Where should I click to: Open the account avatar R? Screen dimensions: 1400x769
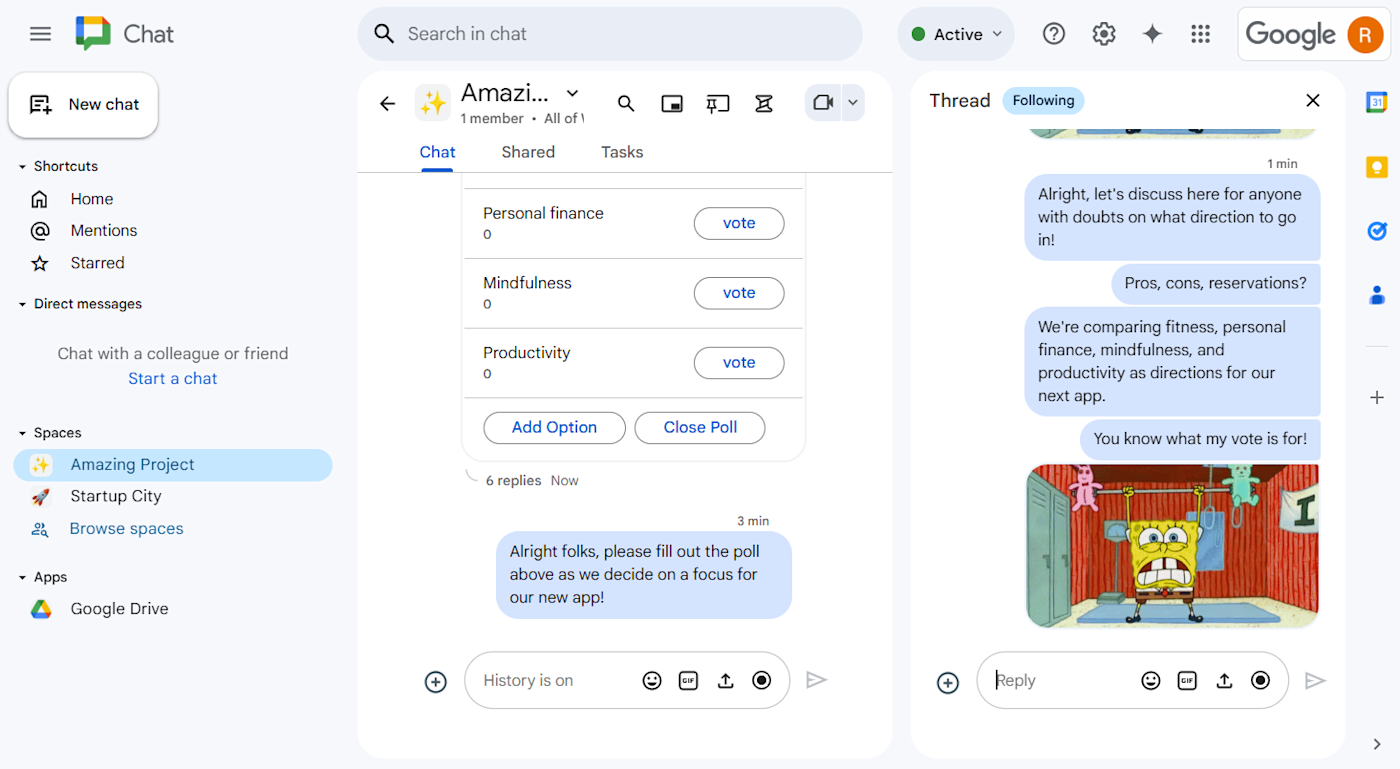coord(1365,35)
